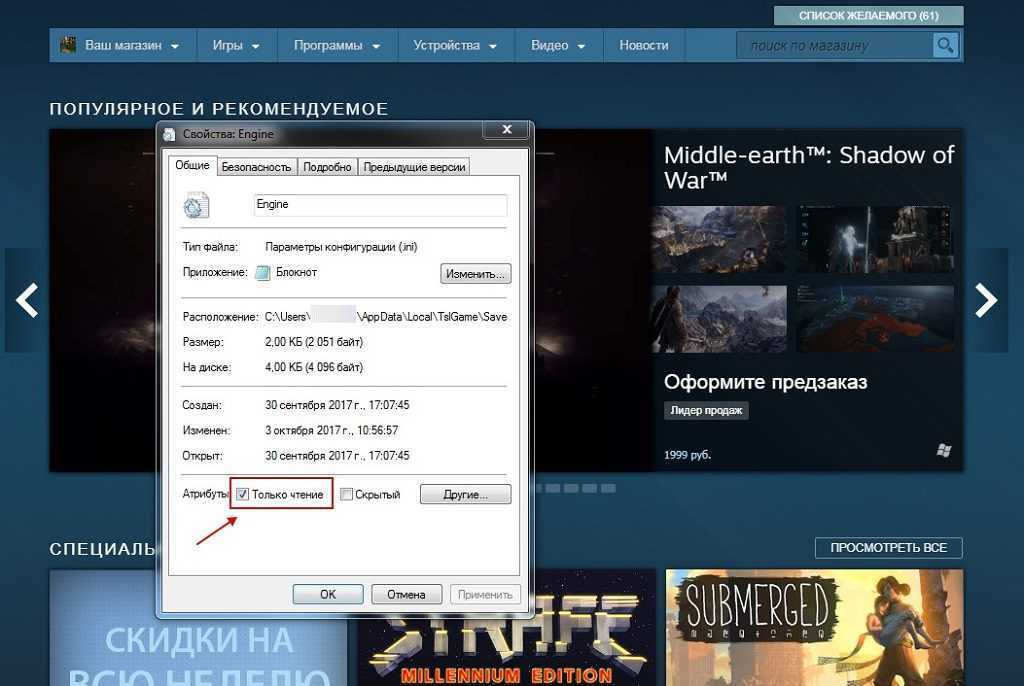1024x686 pixels.
Task: Open the 'Программы' dropdown menu
Action: (x=337, y=45)
